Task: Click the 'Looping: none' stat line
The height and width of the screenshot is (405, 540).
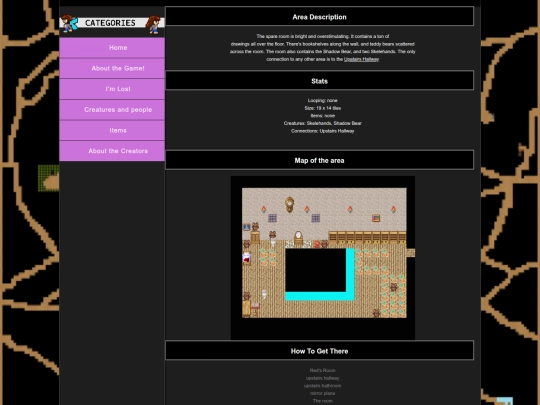Action: click(x=322, y=101)
